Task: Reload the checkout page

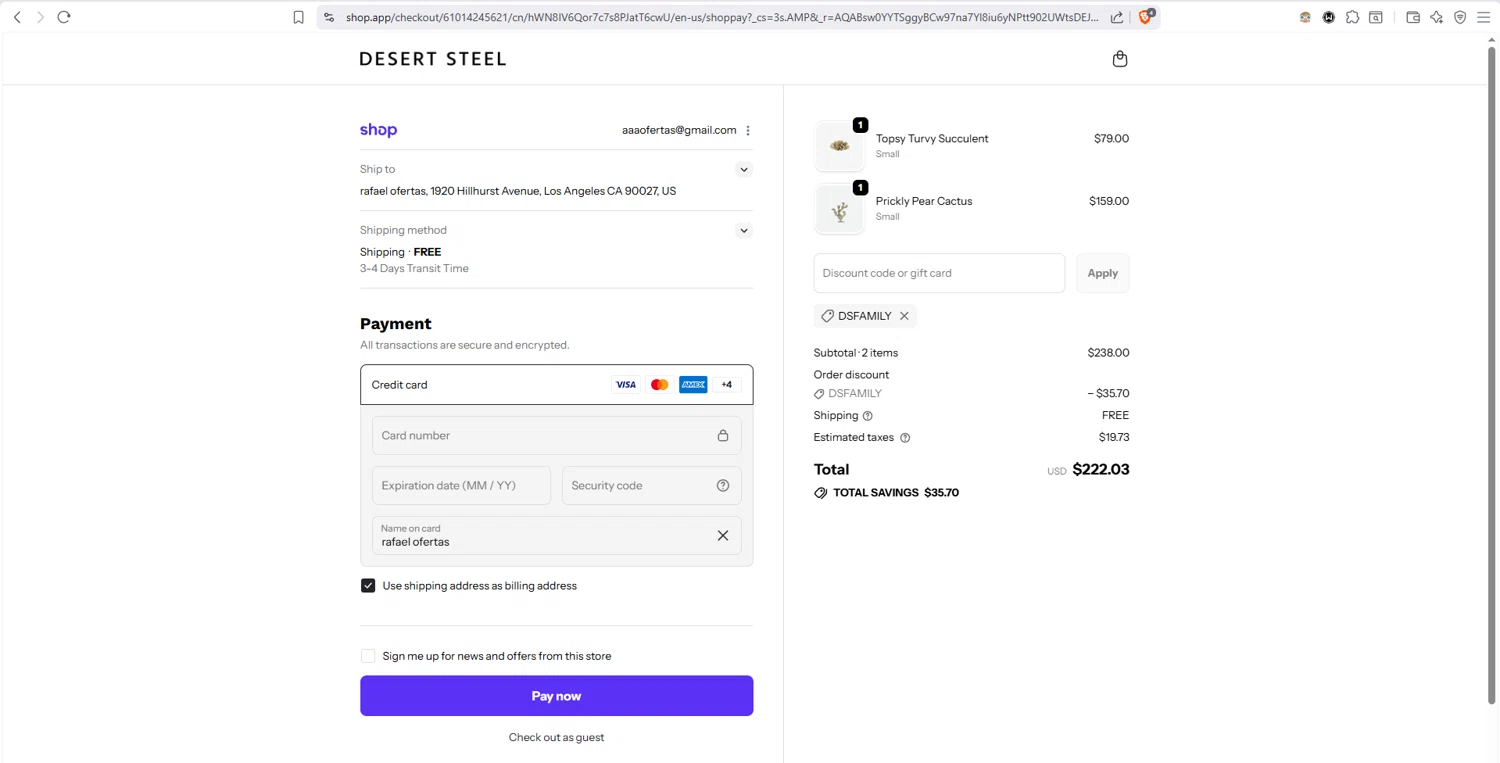Action: [x=64, y=17]
